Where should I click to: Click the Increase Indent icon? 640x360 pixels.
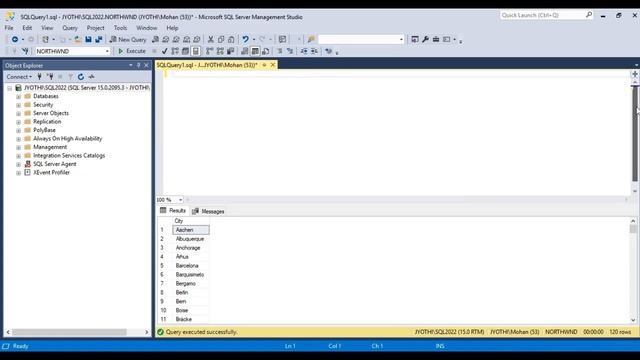coord(314,51)
